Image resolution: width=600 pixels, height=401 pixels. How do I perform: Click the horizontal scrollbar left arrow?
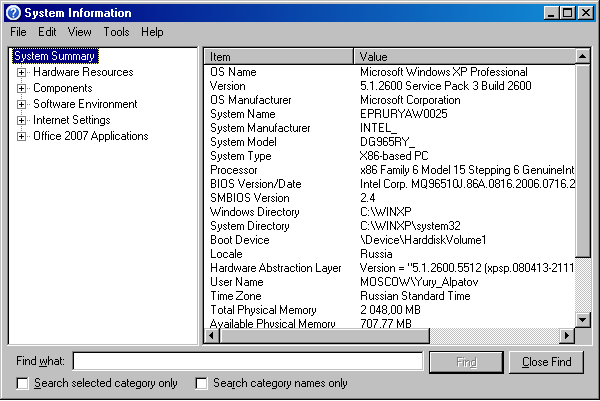coord(211,336)
